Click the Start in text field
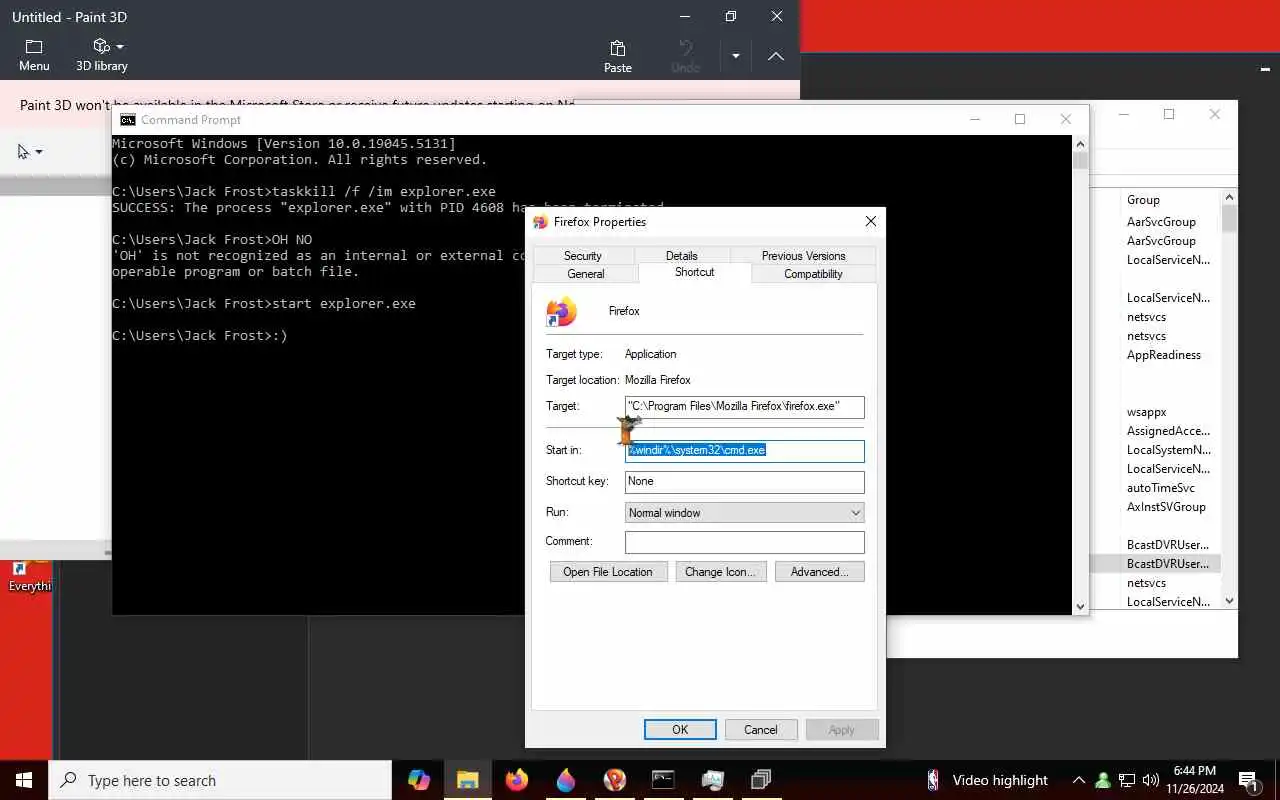 [x=745, y=450]
